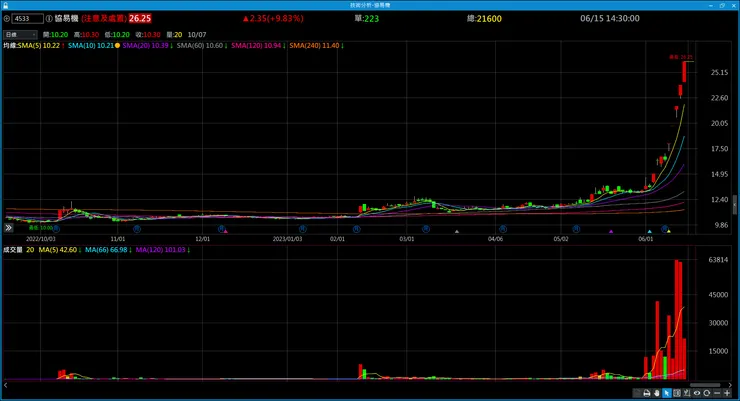740x401 pixels.
Task: Expand the double-chevron panel button on chart
Action: 8,228
